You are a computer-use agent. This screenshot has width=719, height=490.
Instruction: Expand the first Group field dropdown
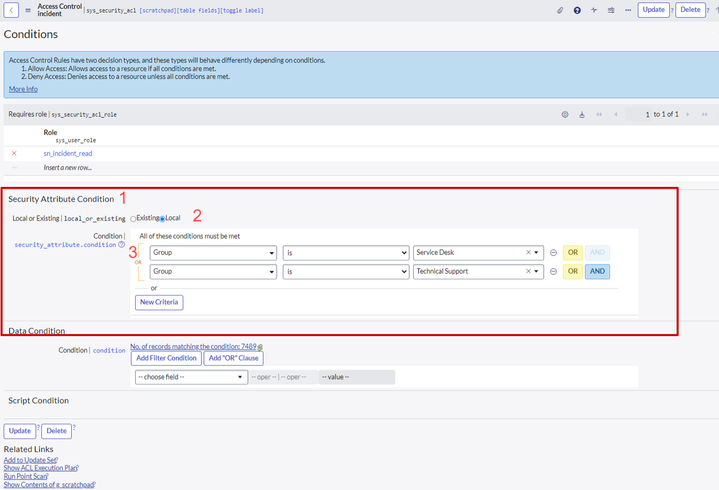tap(212, 253)
